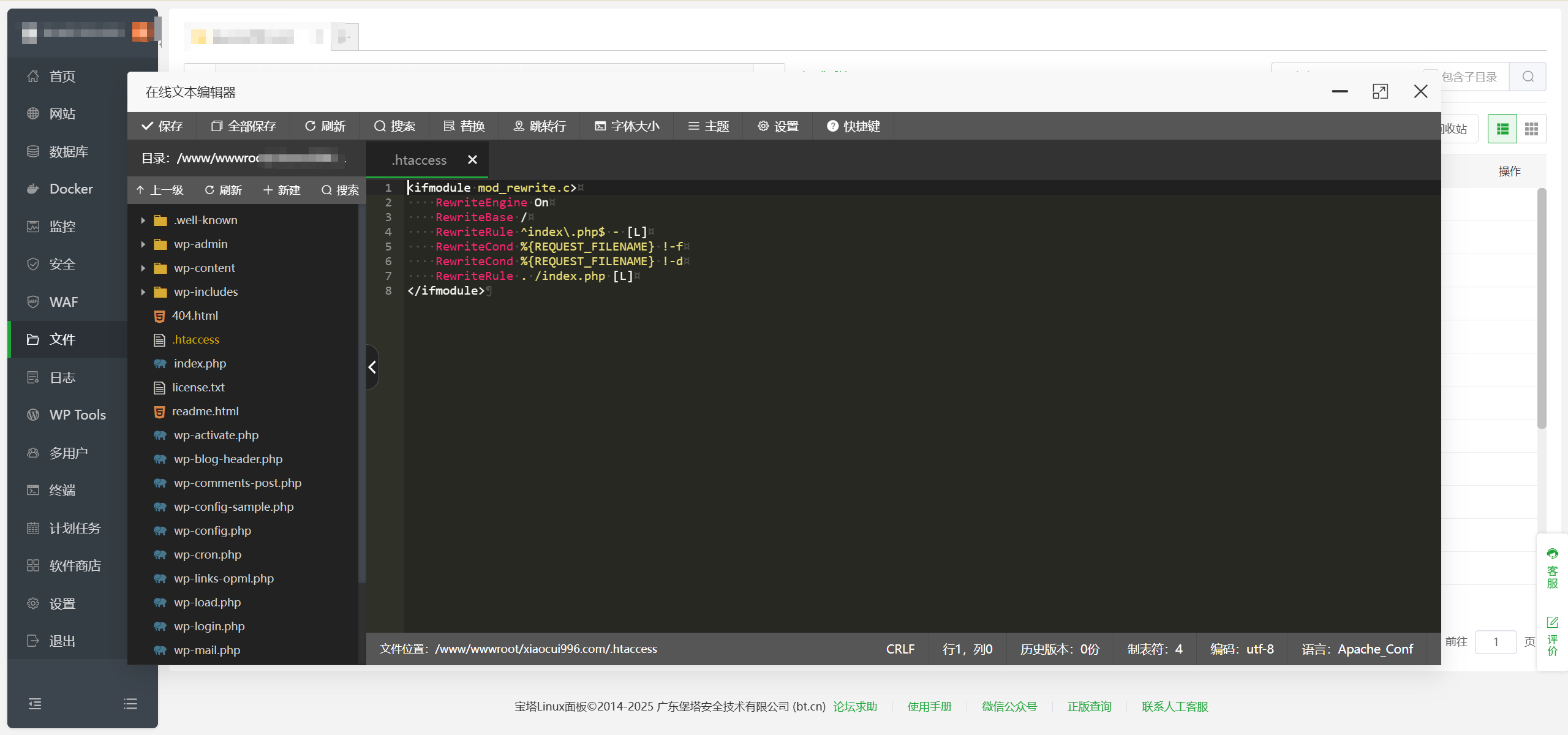The image size is (1568, 735).
Task: Select the .htaccess editor tab
Action: (419, 160)
